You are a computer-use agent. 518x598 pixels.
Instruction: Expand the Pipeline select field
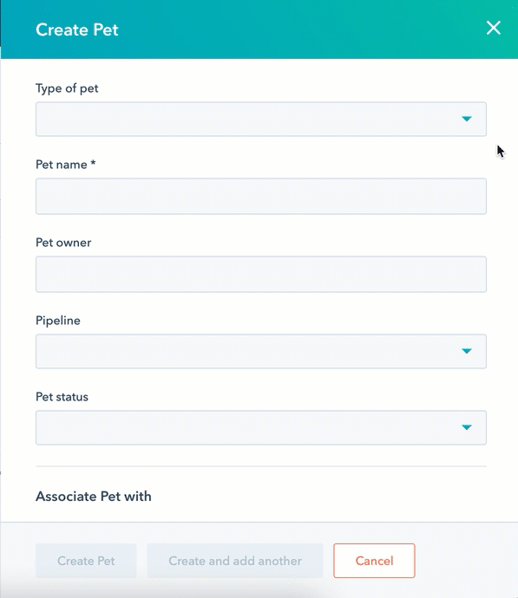coord(261,351)
